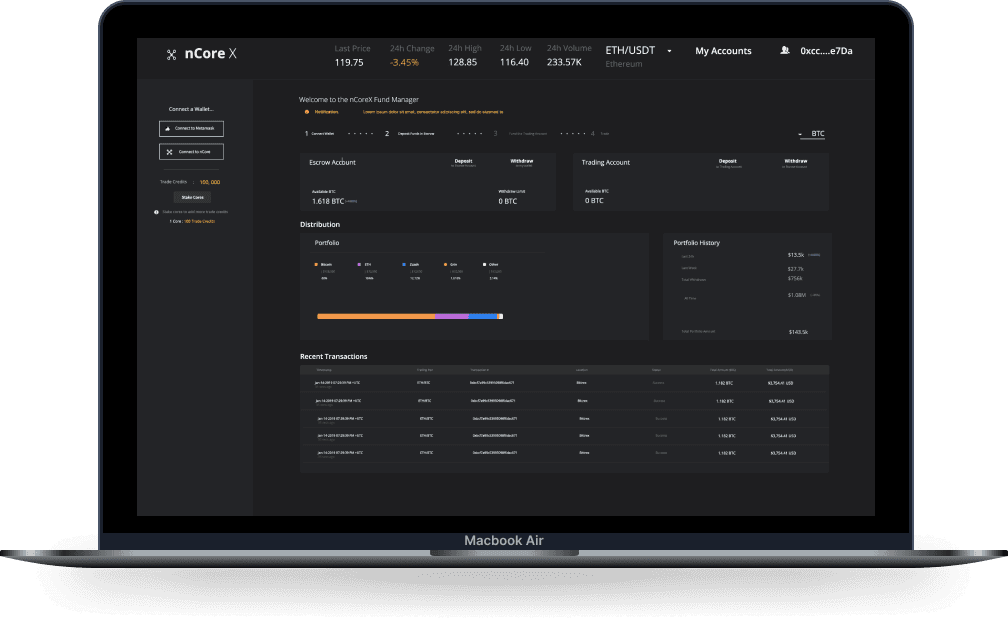This screenshot has width=1008, height=623.
Task: Click the Stake Cores button
Action: click(x=191, y=197)
